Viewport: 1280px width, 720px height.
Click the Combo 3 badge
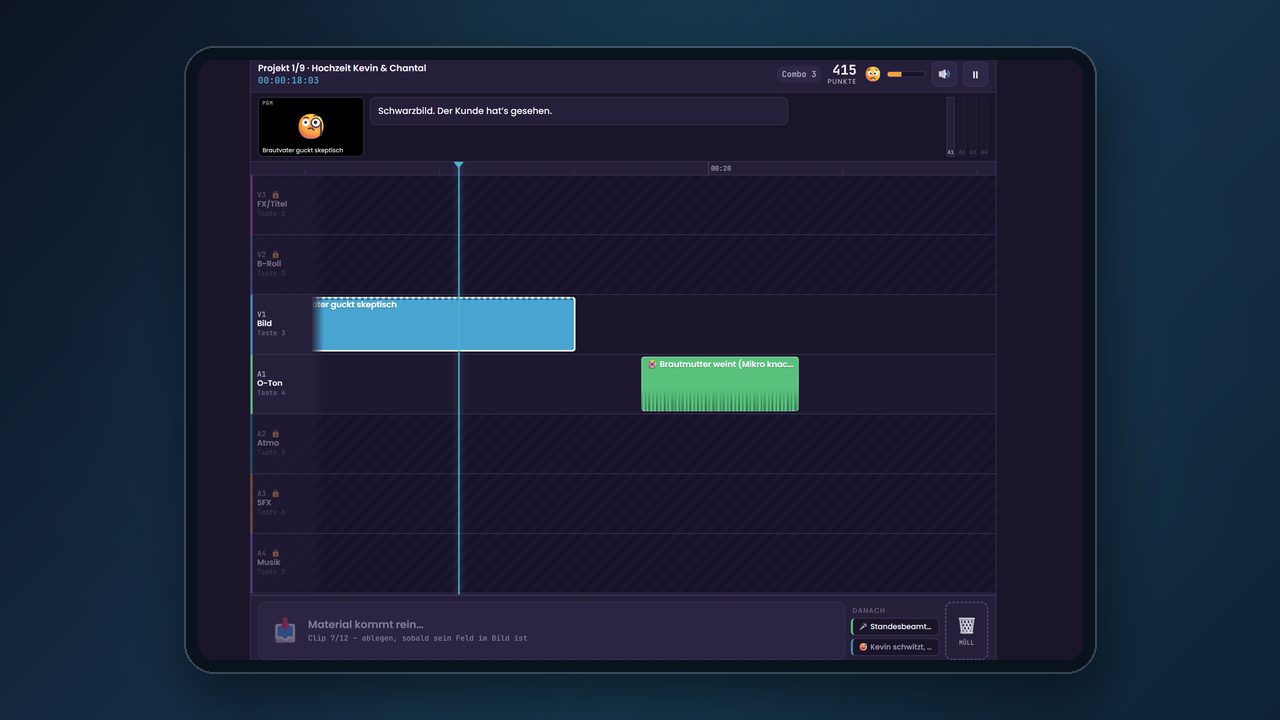[799, 74]
